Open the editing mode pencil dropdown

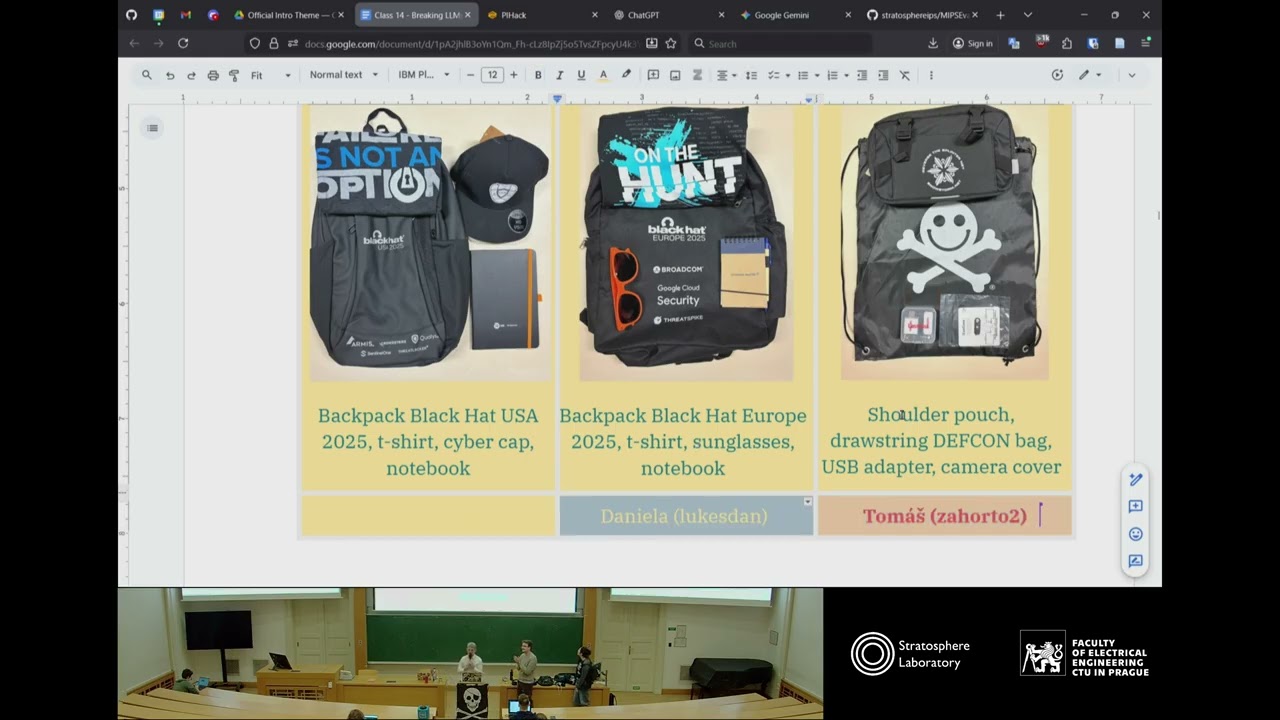point(1089,75)
